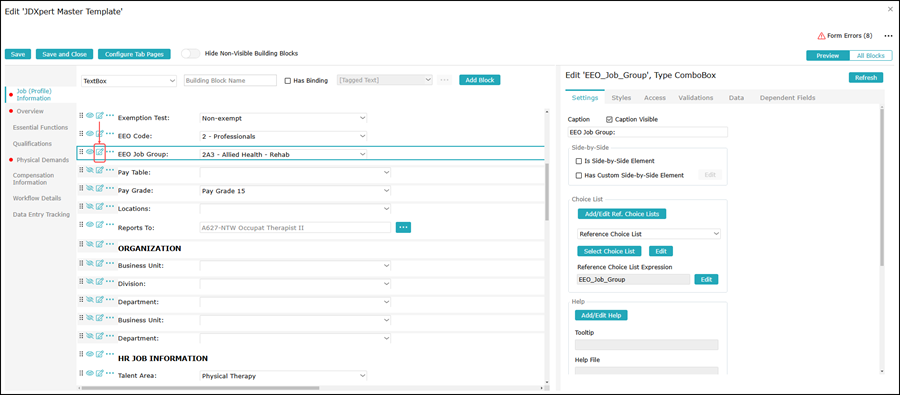The width and height of the screenshot is (900, 395).
Task: Open the Reference Choice List dropdown
Action: pyautogui.click(x=649, y=234)
